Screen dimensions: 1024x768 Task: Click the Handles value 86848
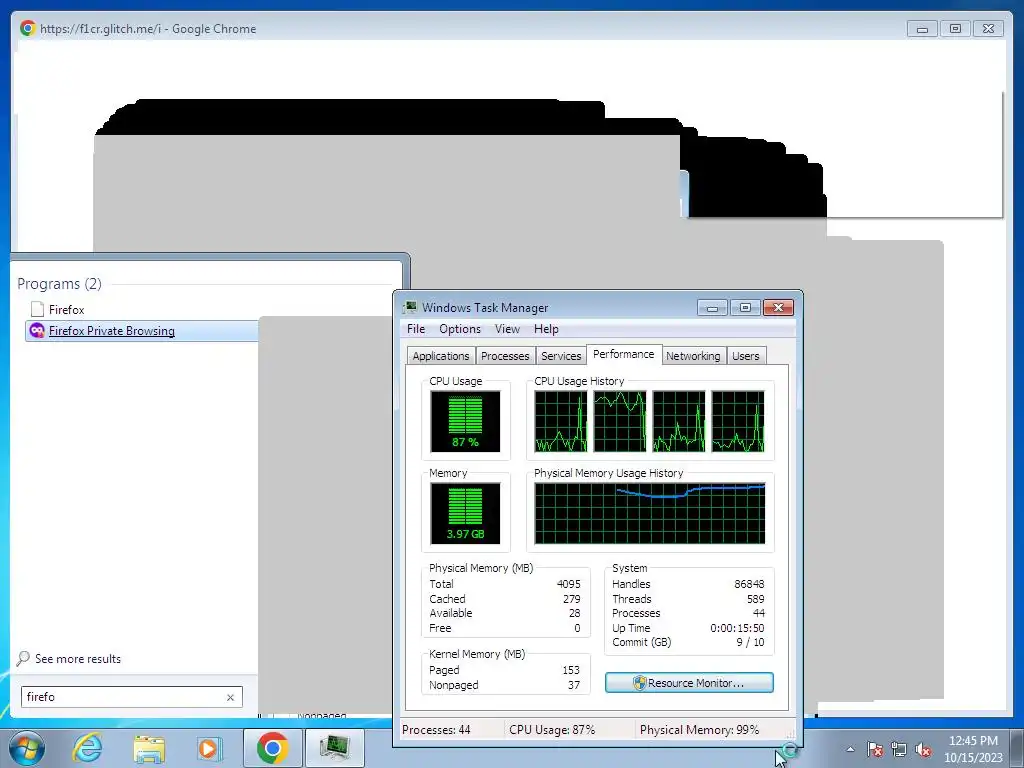coord(749,584)
